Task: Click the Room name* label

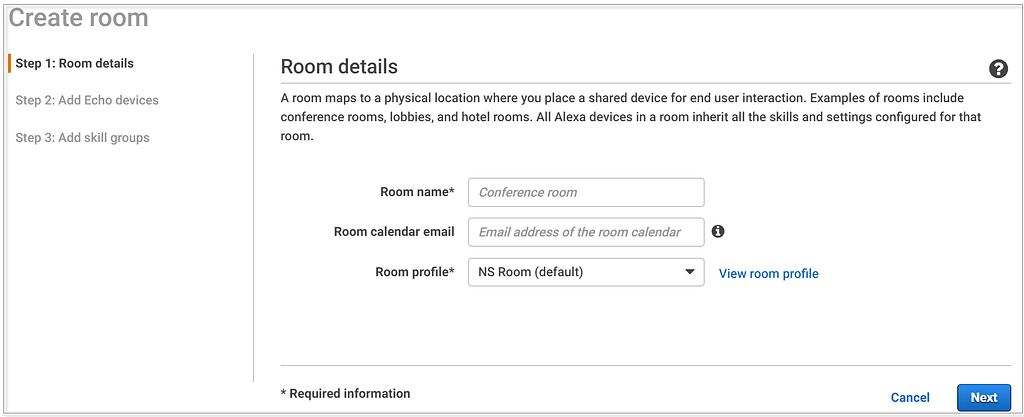Action: click(417, 192)
